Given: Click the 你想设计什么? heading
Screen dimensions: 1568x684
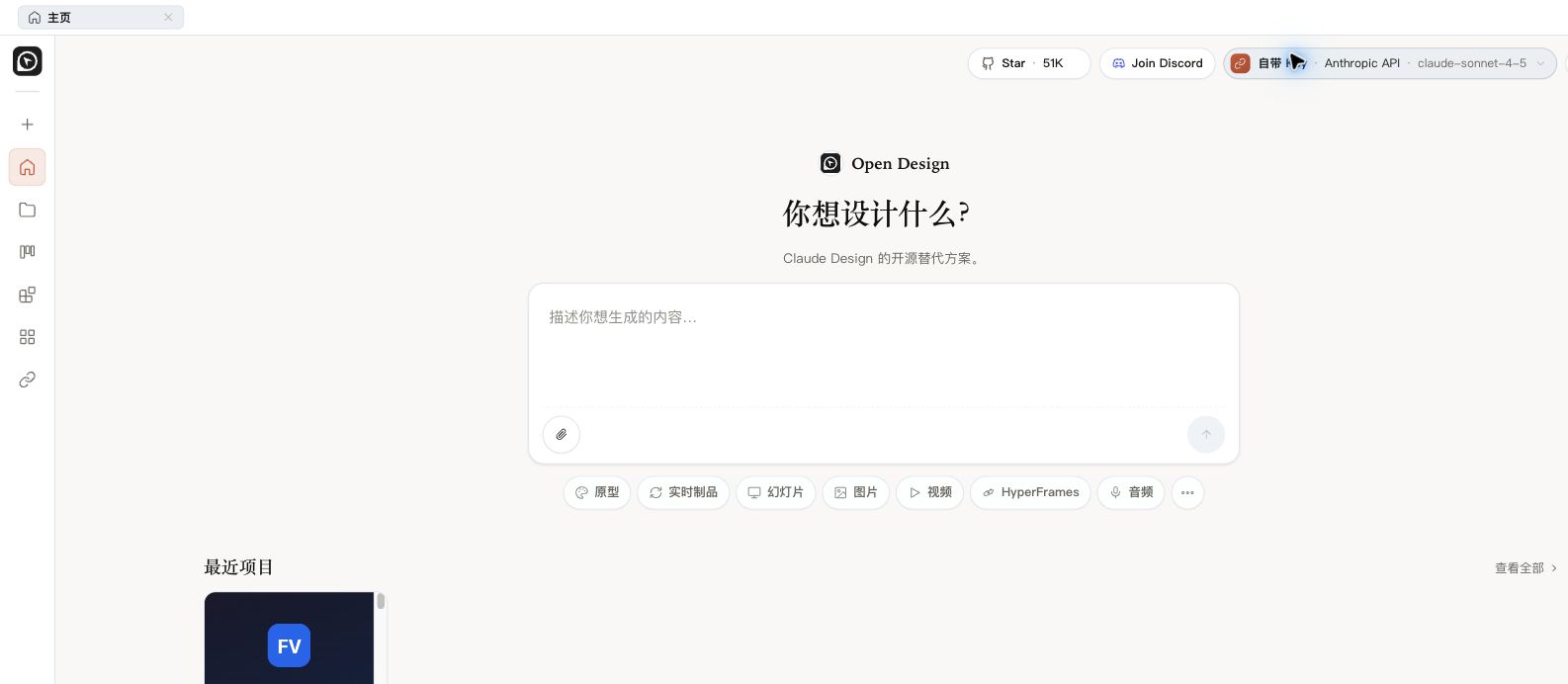Looking at the screenshot, I should [x=876, y=214].
